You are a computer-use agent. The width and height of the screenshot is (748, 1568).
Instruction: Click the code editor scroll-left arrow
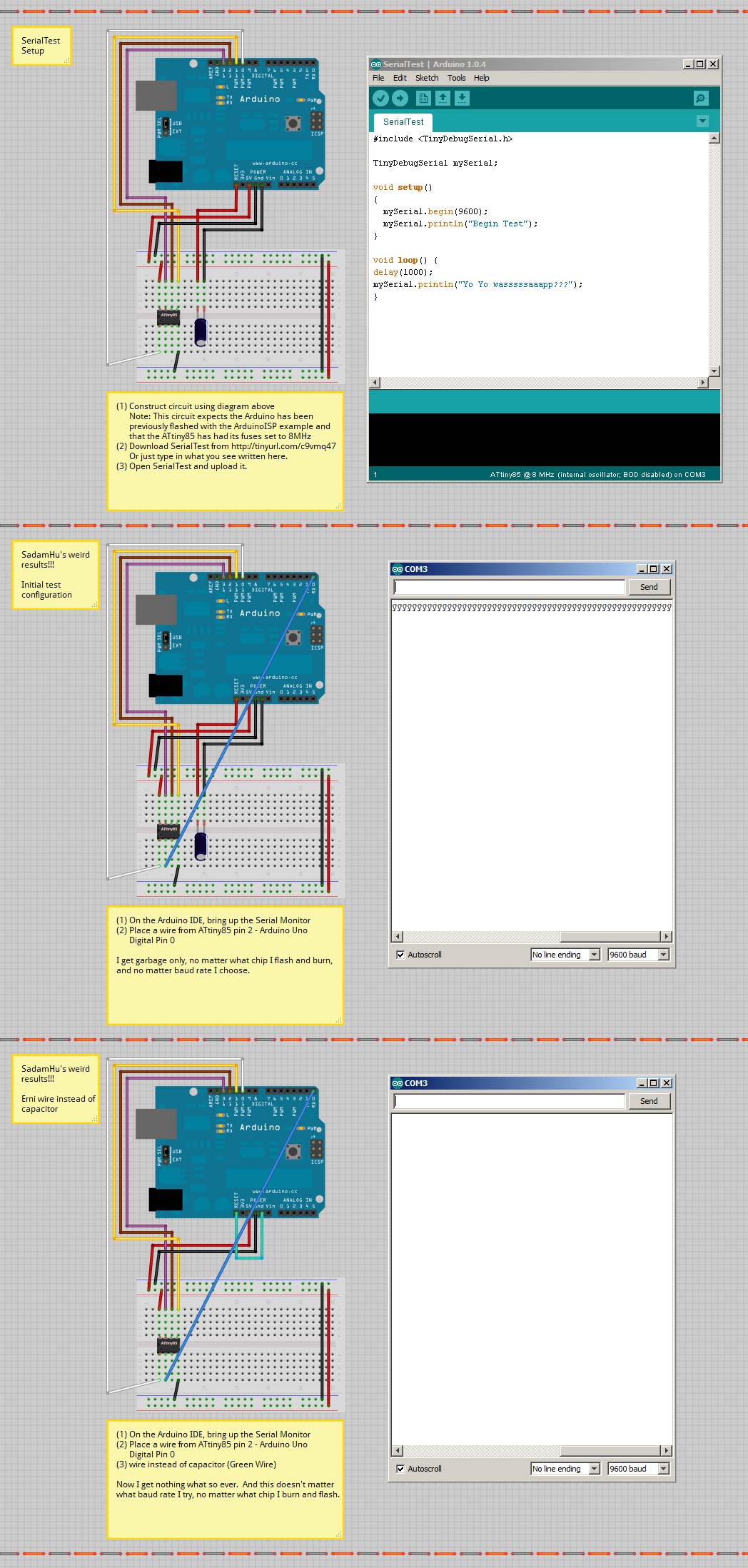point(375,383)
